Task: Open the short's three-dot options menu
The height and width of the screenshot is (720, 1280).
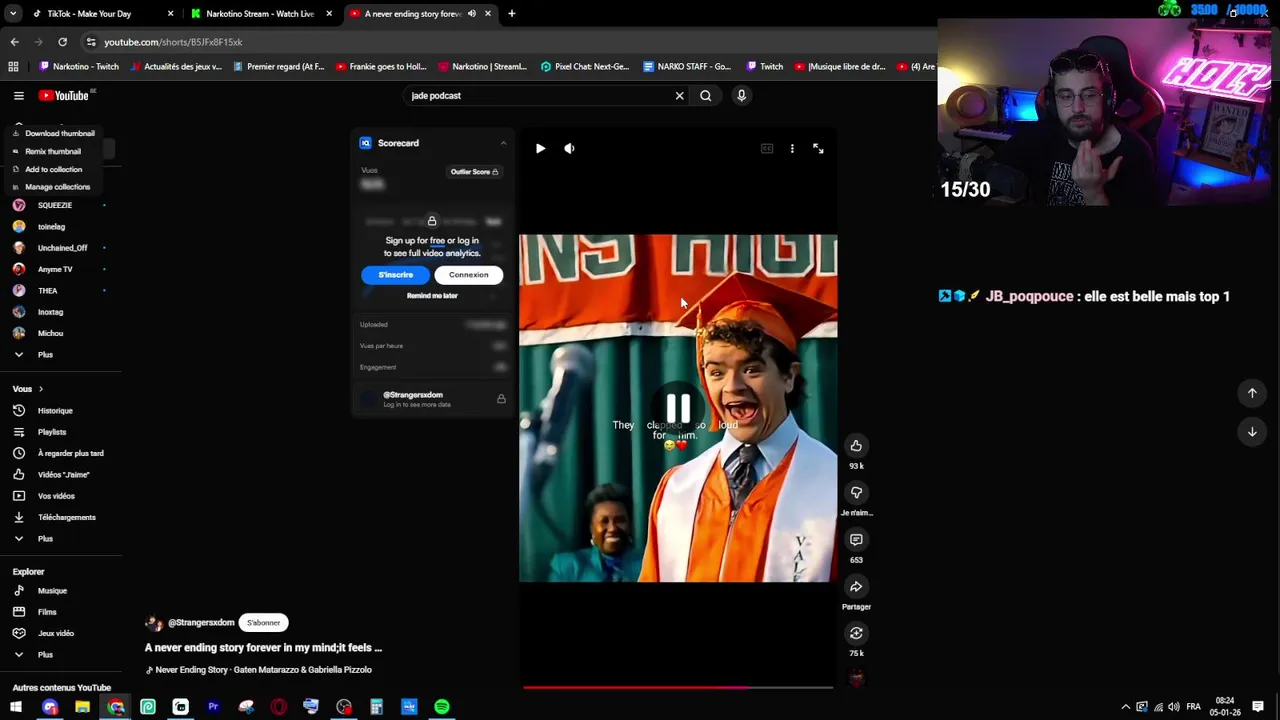Action: 792,149
